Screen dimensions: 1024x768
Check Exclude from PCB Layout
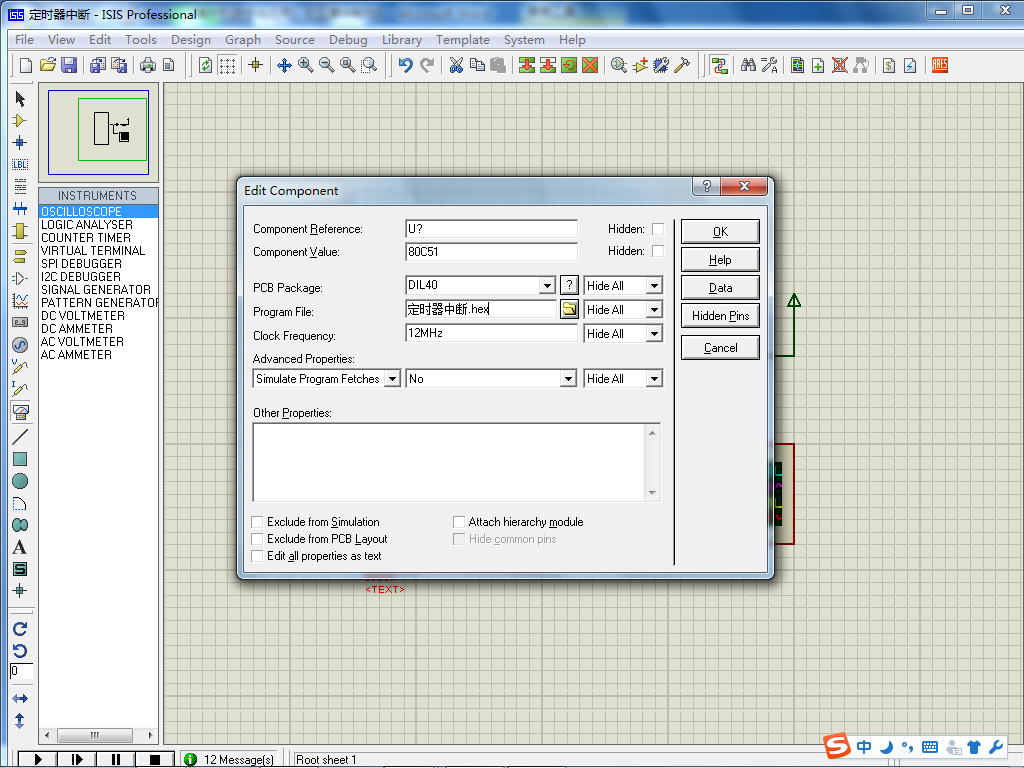point(258,539)
